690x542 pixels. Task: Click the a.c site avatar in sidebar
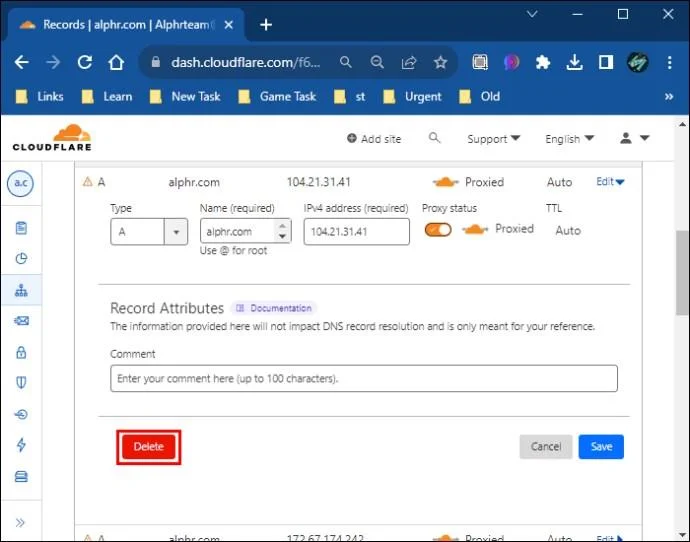pyautogui.click(x=20, y=183)
